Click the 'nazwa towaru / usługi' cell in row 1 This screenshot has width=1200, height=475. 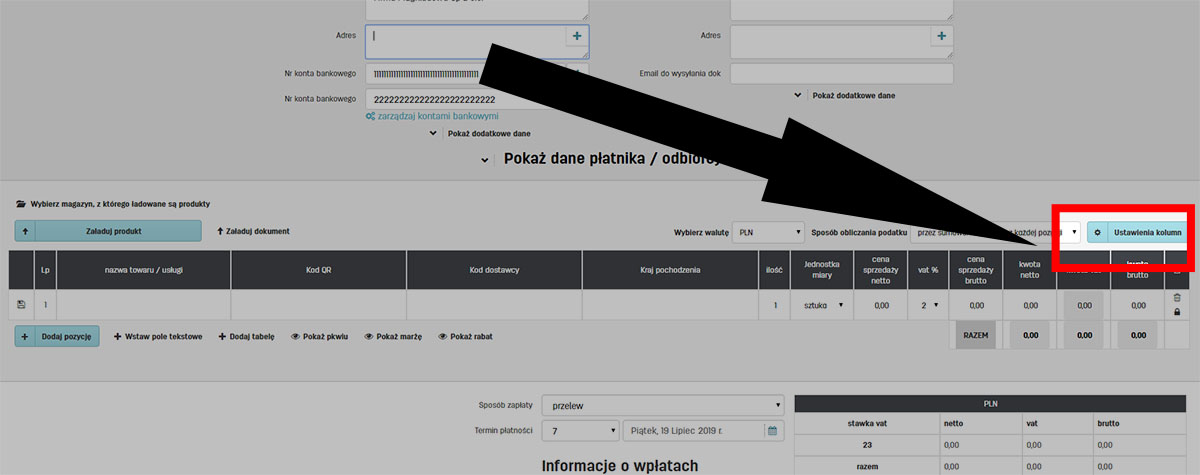click(x=143, y=305)
